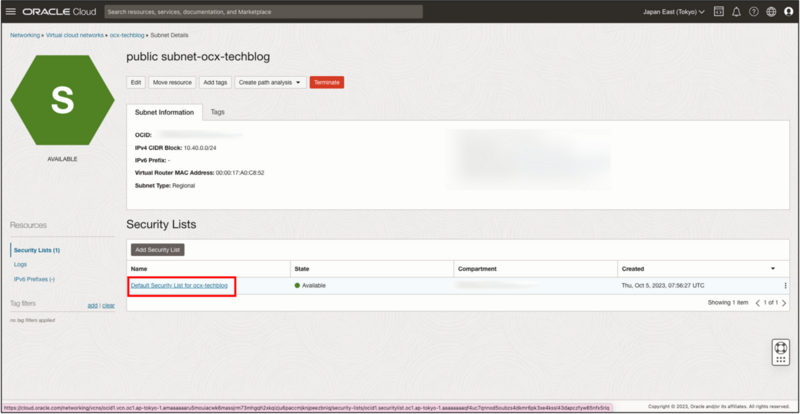This screenshot has height=414, width=800.
Task: Click the public subnet-ocx-techblog title
Action: coord(198,57)
